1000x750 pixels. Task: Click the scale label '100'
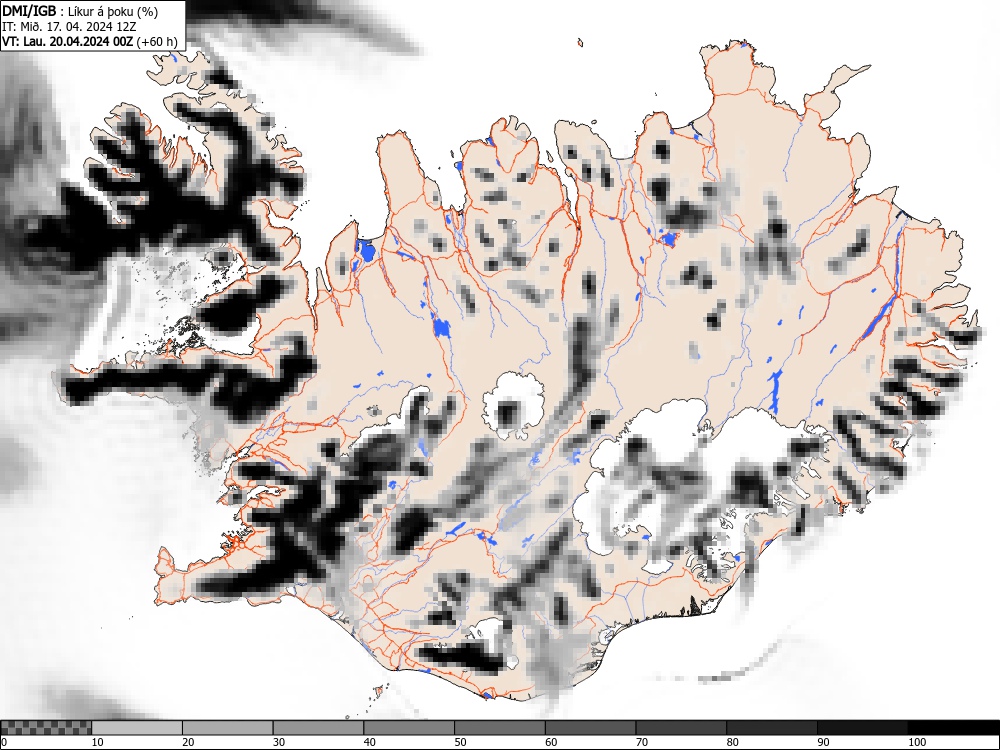coord(916,742)
